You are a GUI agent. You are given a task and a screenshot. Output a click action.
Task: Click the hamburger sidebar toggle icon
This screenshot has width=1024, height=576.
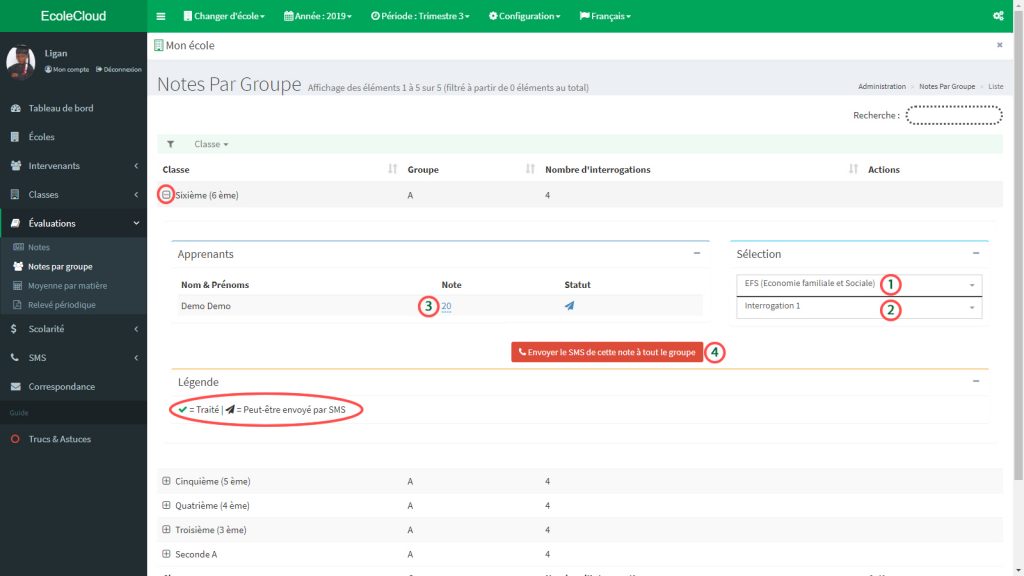pos(160,15)
